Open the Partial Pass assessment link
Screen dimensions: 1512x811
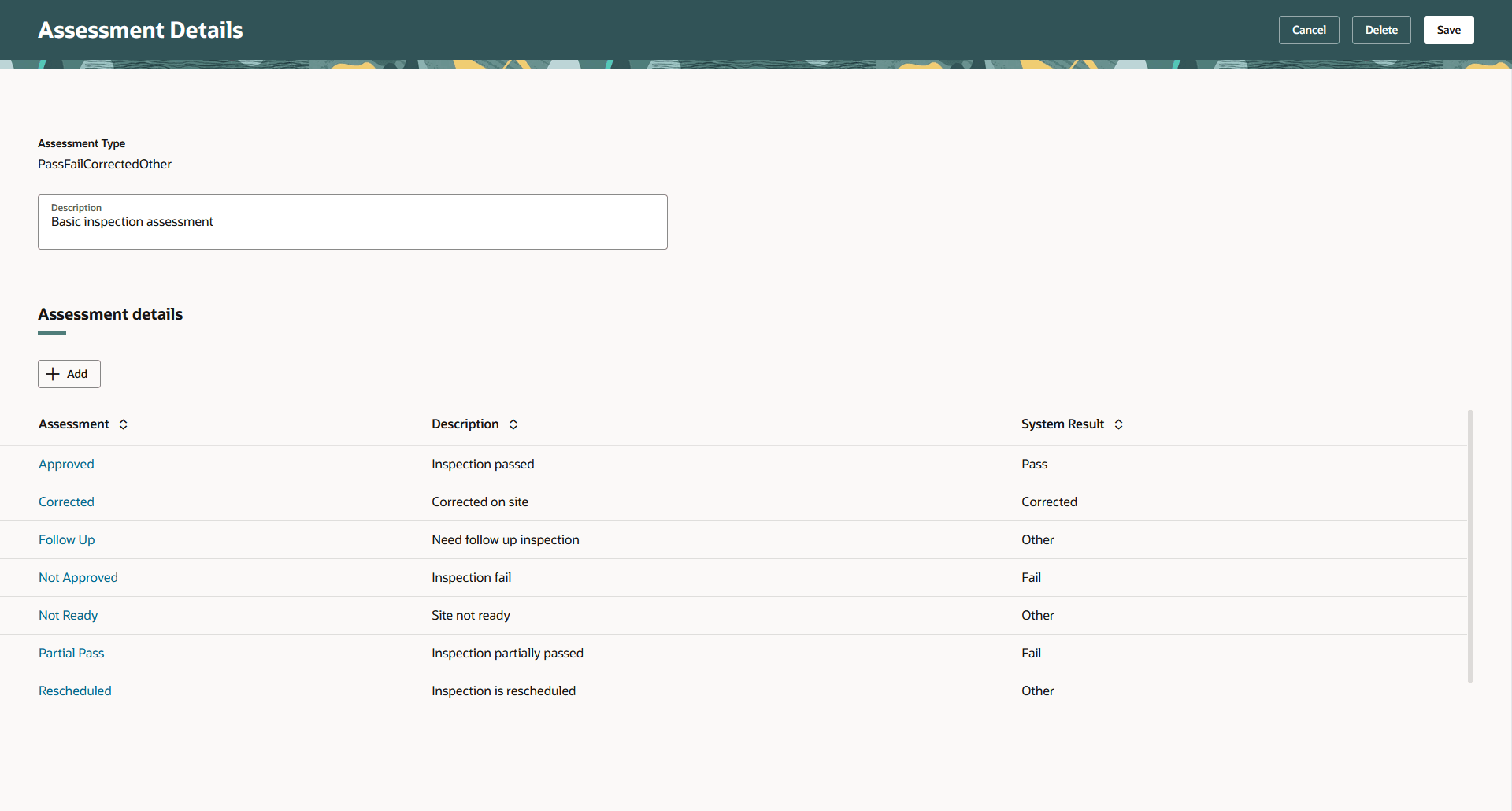coord(72,654)
